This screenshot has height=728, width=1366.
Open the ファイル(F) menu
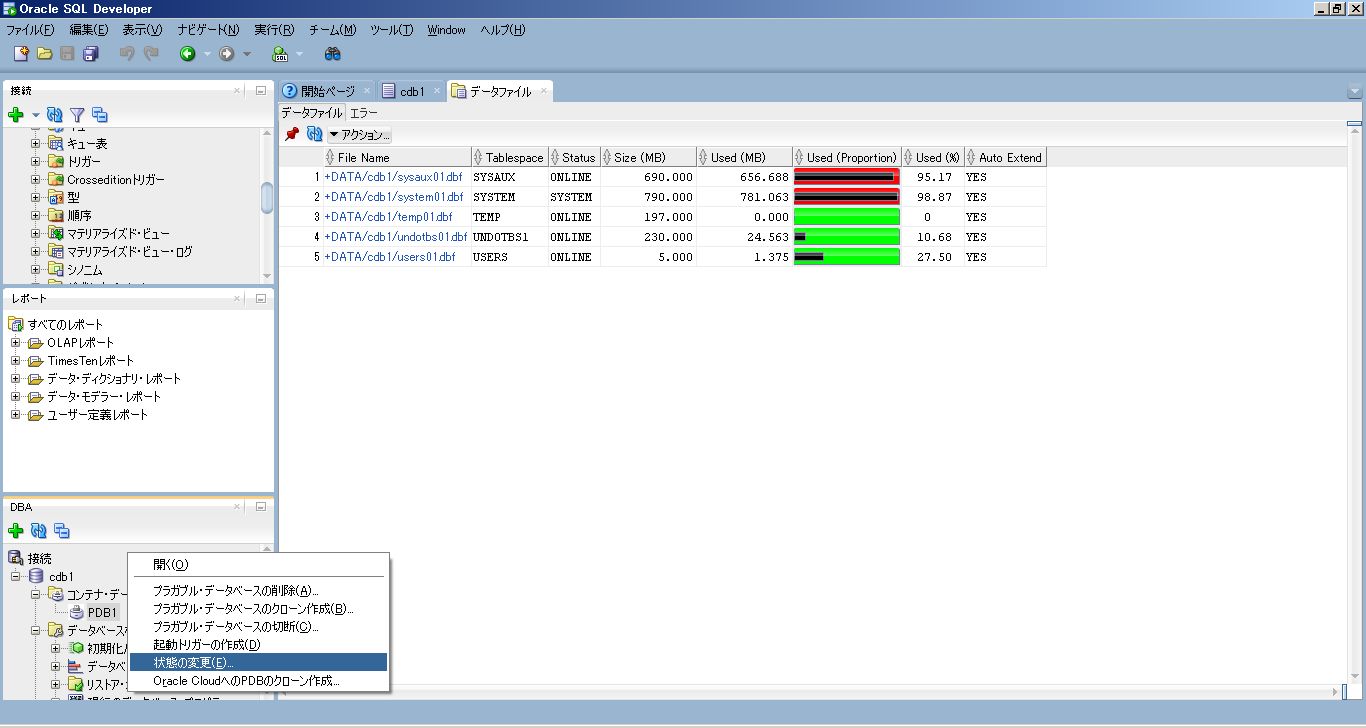tap(30, 30)
